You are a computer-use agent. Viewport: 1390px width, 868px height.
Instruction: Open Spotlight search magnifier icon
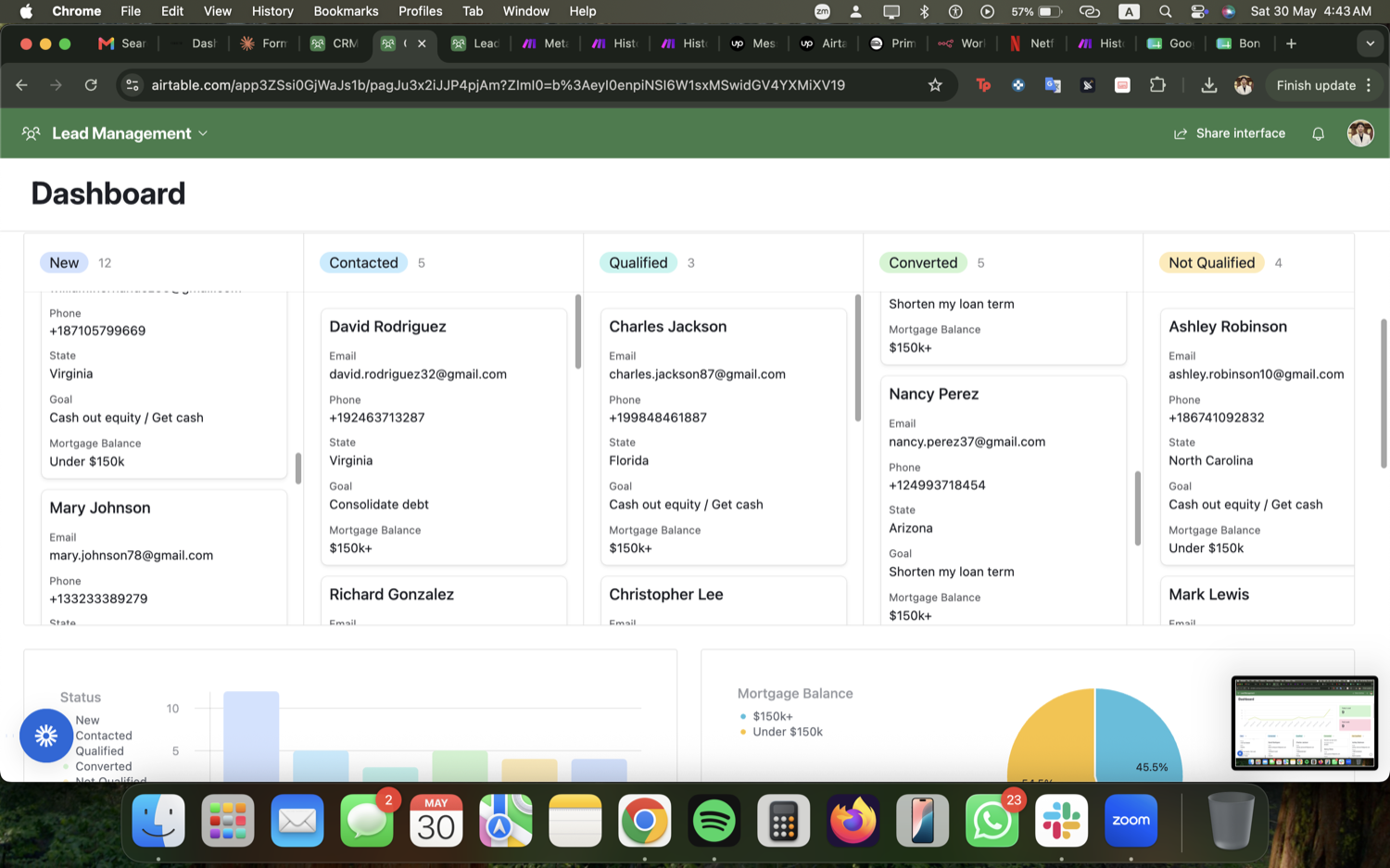[x=1166, y=11]
